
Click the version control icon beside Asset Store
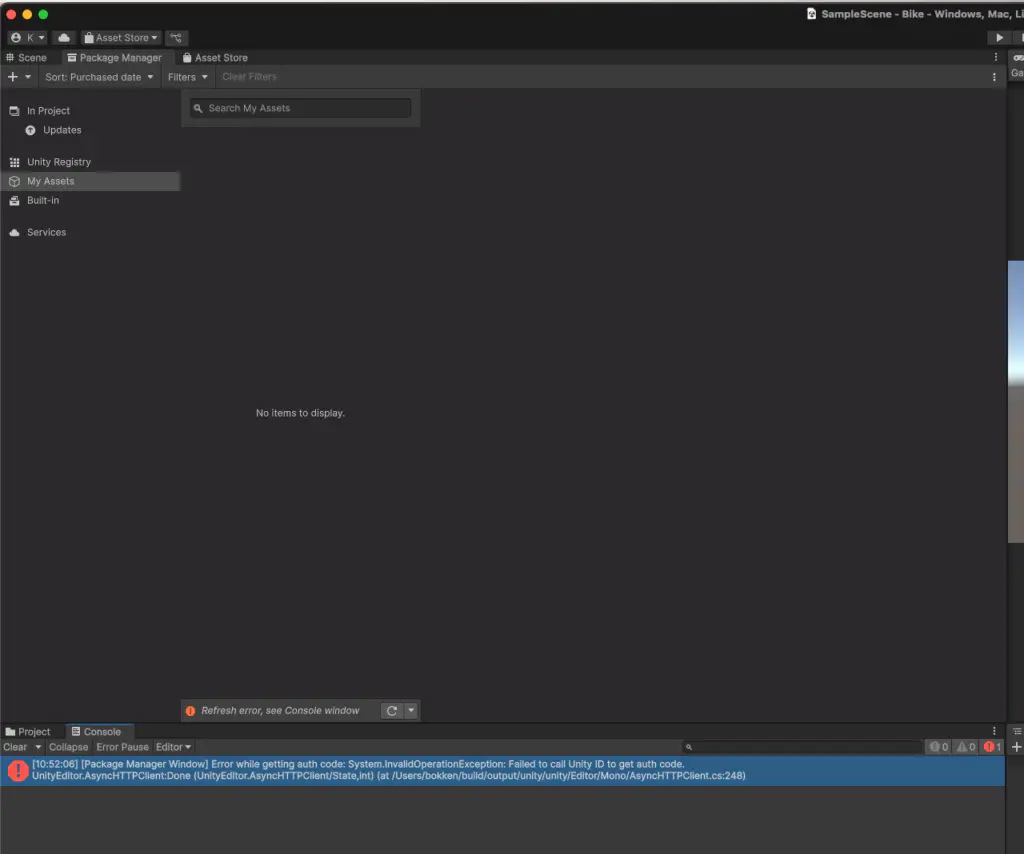tap(176, 38)
